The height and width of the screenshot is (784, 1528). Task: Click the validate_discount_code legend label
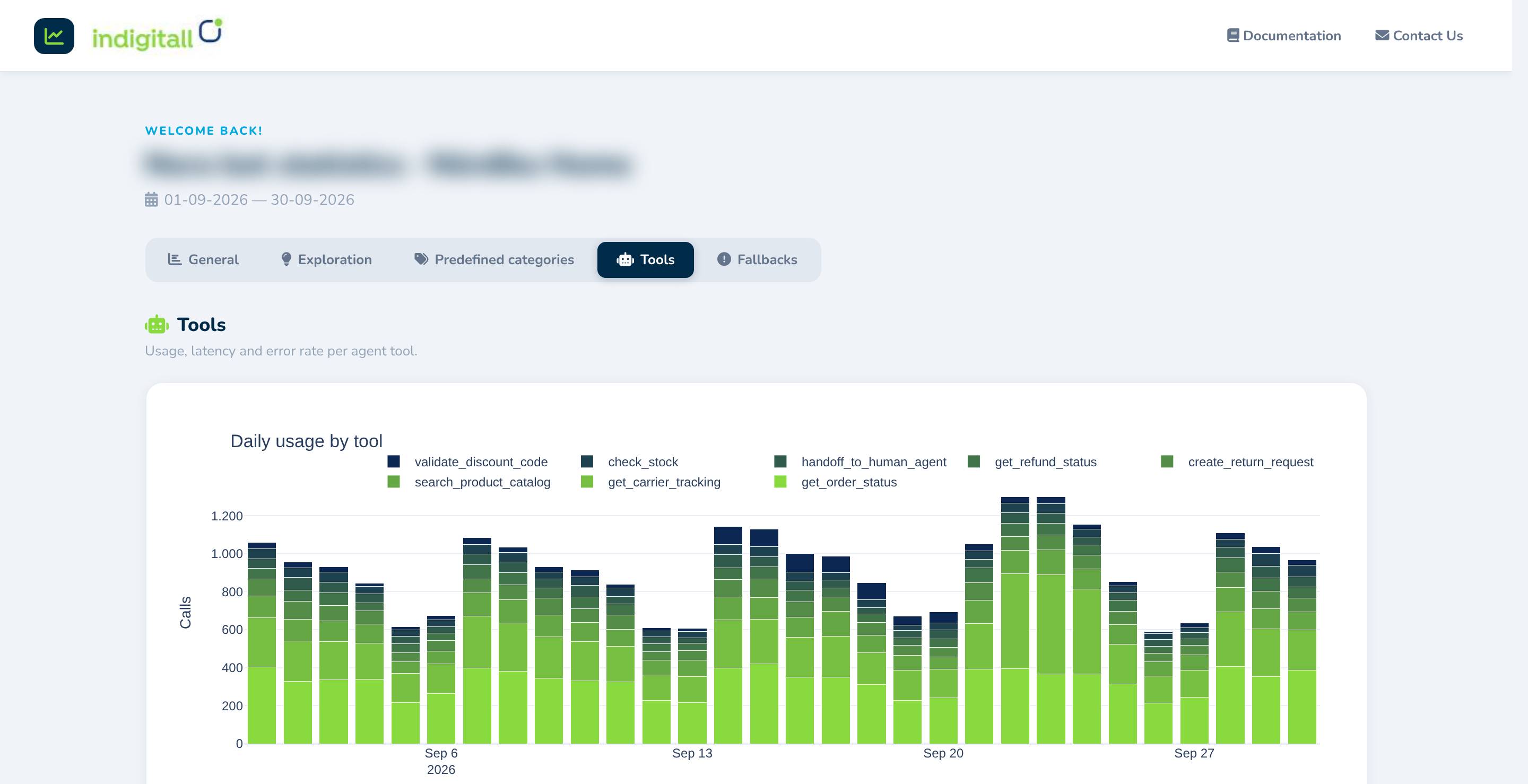point(481,462)
